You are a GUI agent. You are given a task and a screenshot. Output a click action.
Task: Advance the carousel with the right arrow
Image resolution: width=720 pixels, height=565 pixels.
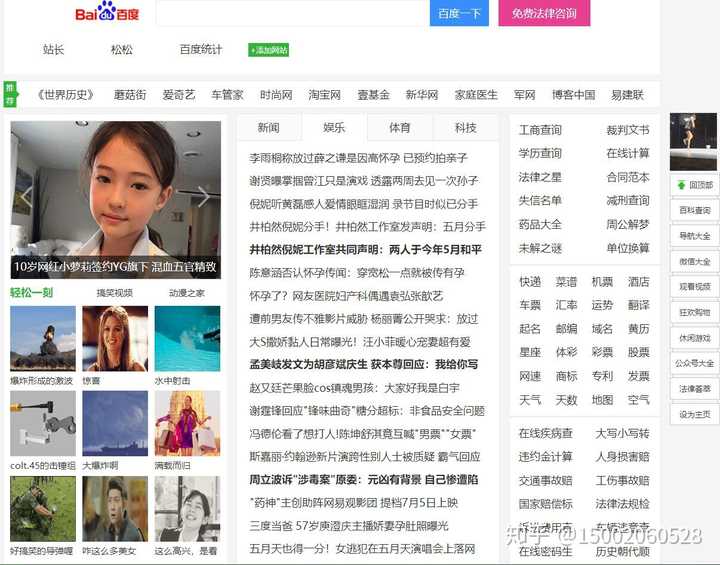pyautogui.click(x=203, y=197)
